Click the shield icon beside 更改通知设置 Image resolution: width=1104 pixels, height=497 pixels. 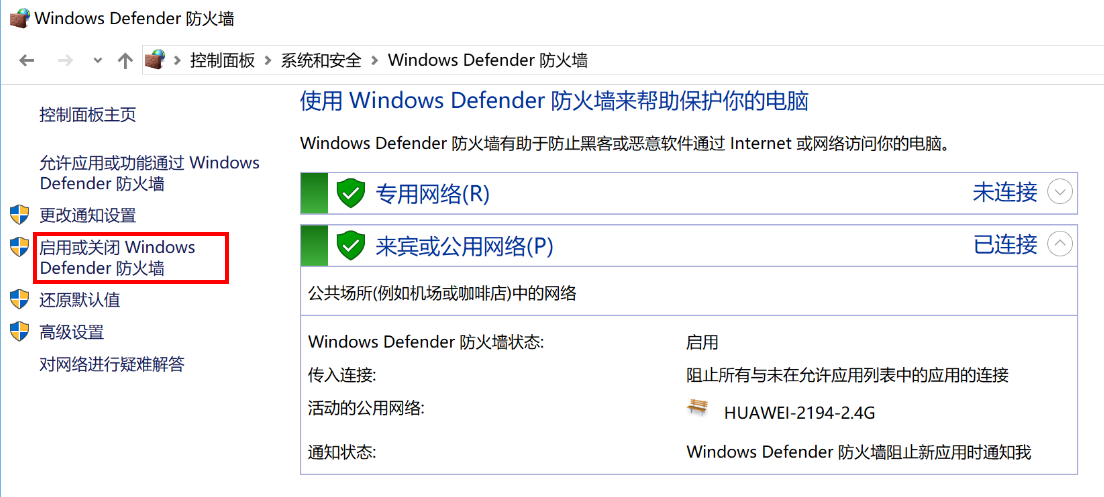point(19,215)
